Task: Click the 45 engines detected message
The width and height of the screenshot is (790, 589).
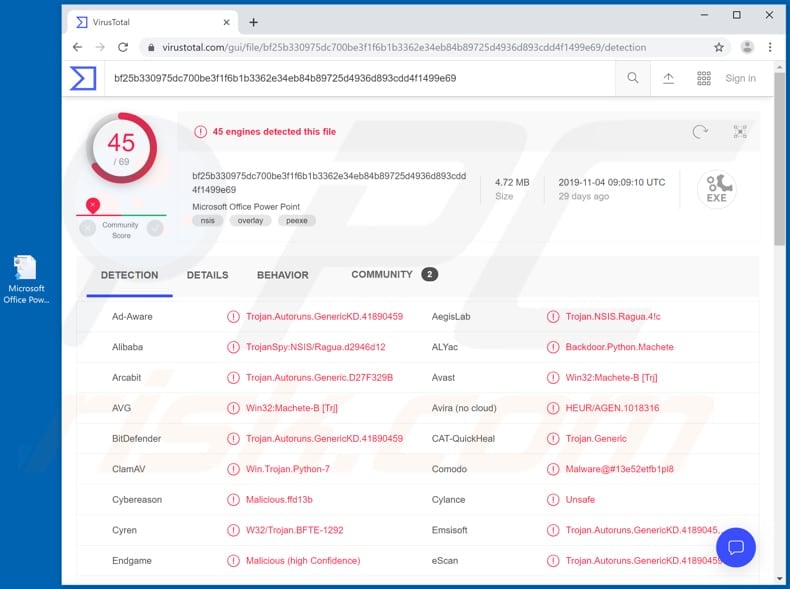Action: 274,132
